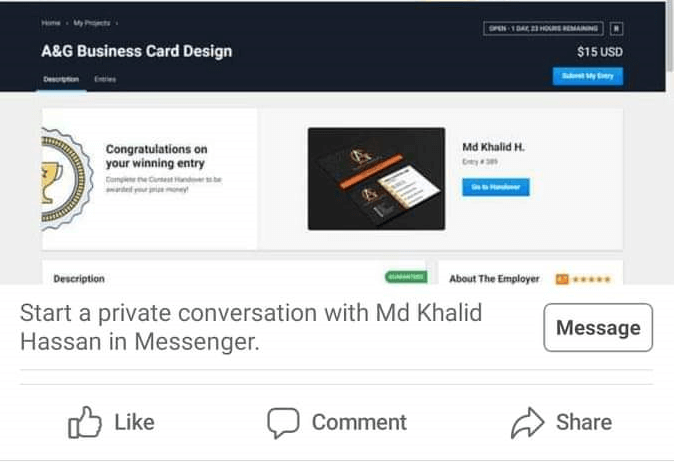Click the Go to Handover button
This screenshot has height=465, width=674.
click(x=496, y=187)
